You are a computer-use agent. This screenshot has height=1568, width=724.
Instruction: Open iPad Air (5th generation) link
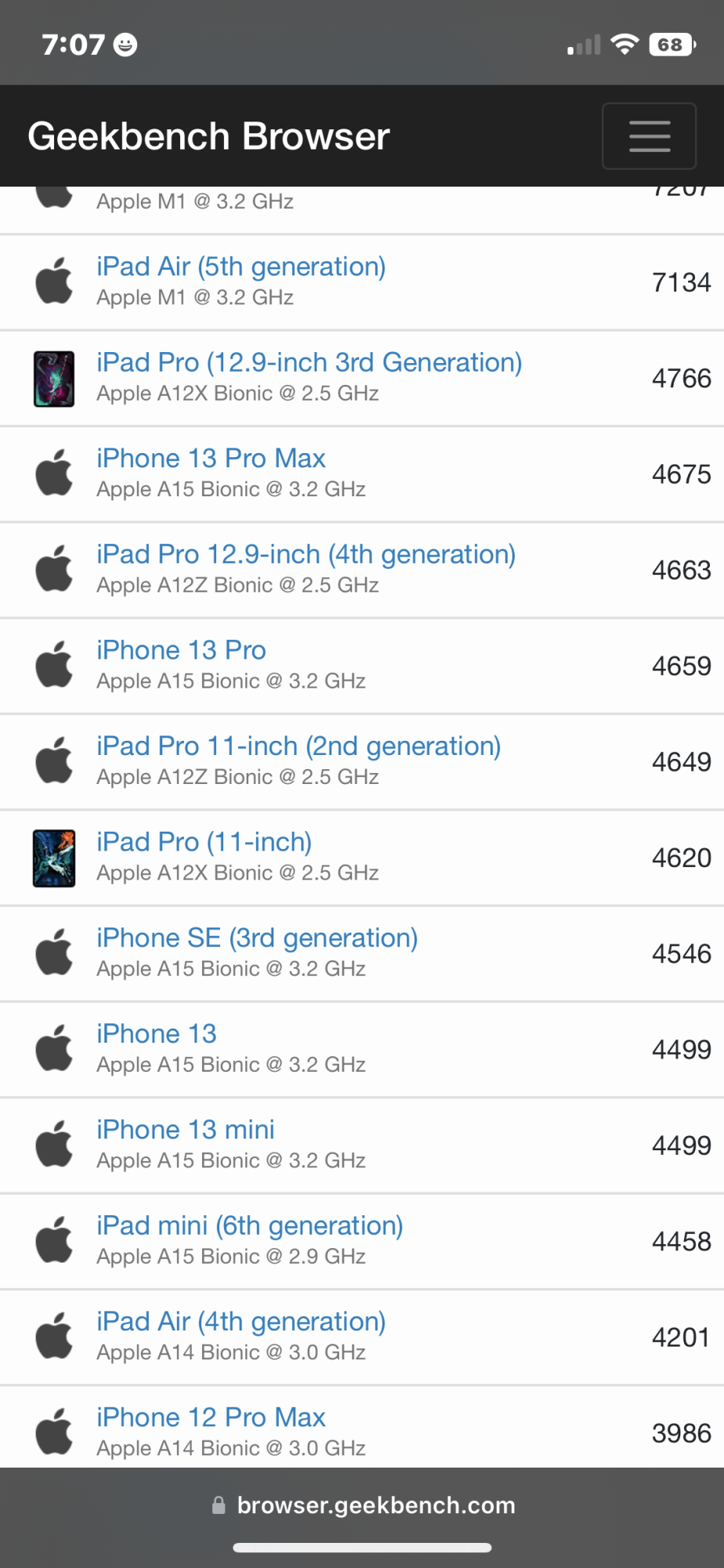point(241,267)
